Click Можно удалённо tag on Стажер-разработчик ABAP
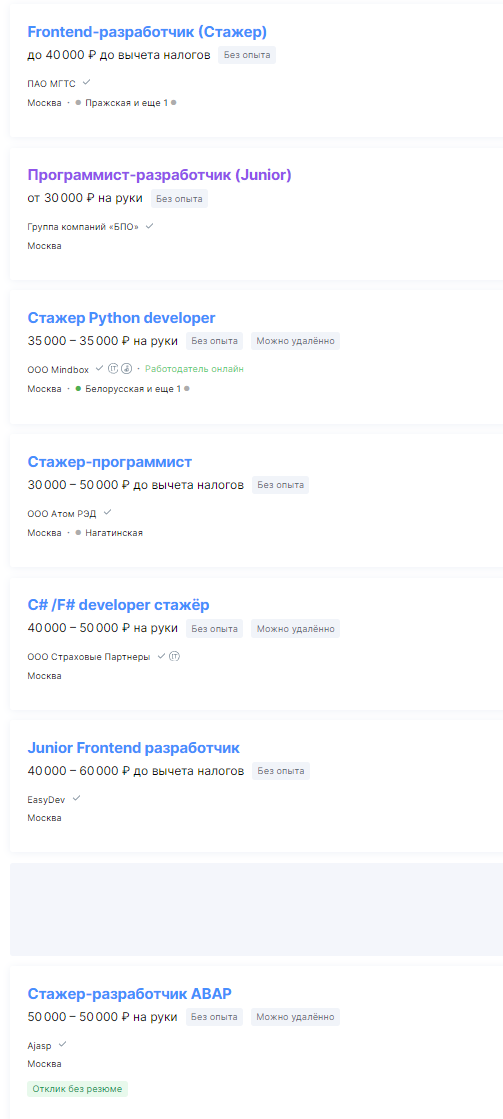This screenshot has width=503, height=1119. click(x=295, y=1017)
